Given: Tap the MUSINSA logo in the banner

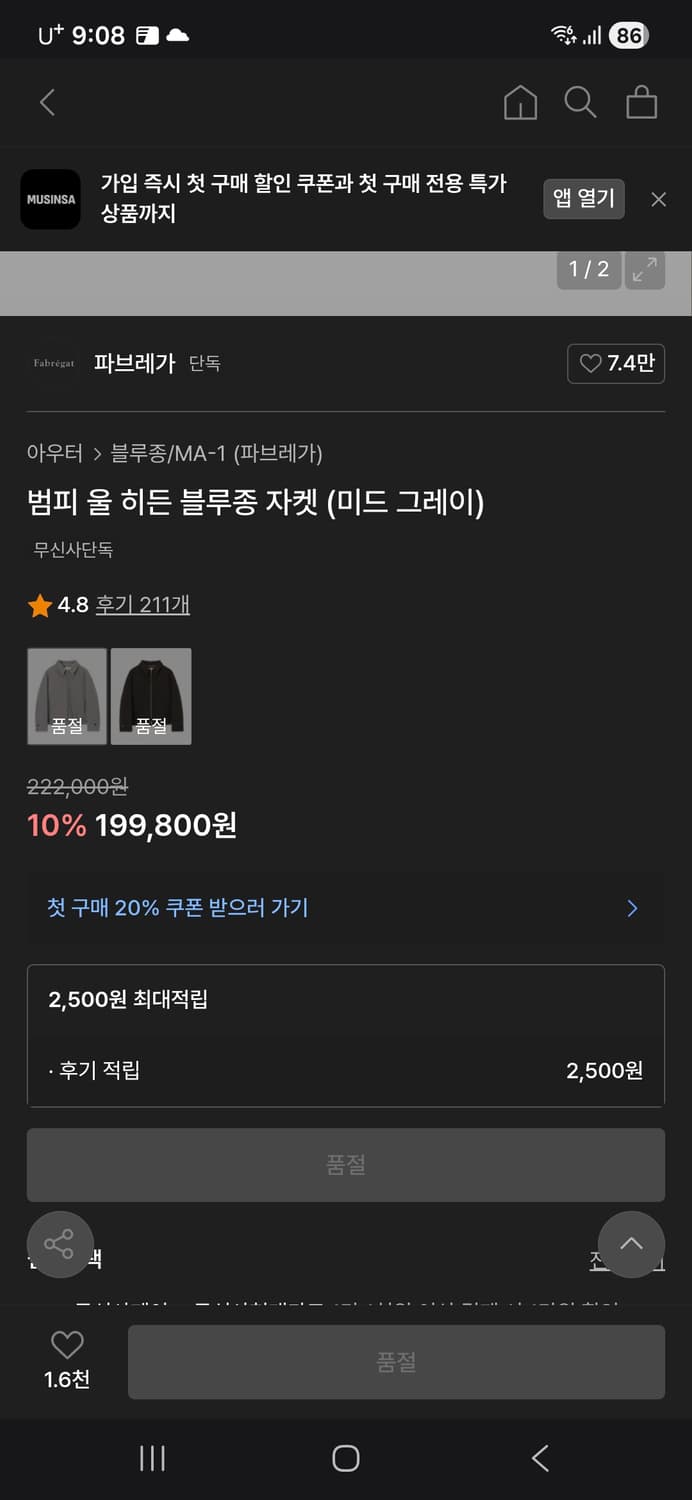Looking at the screenshot, I should (50, 199).
